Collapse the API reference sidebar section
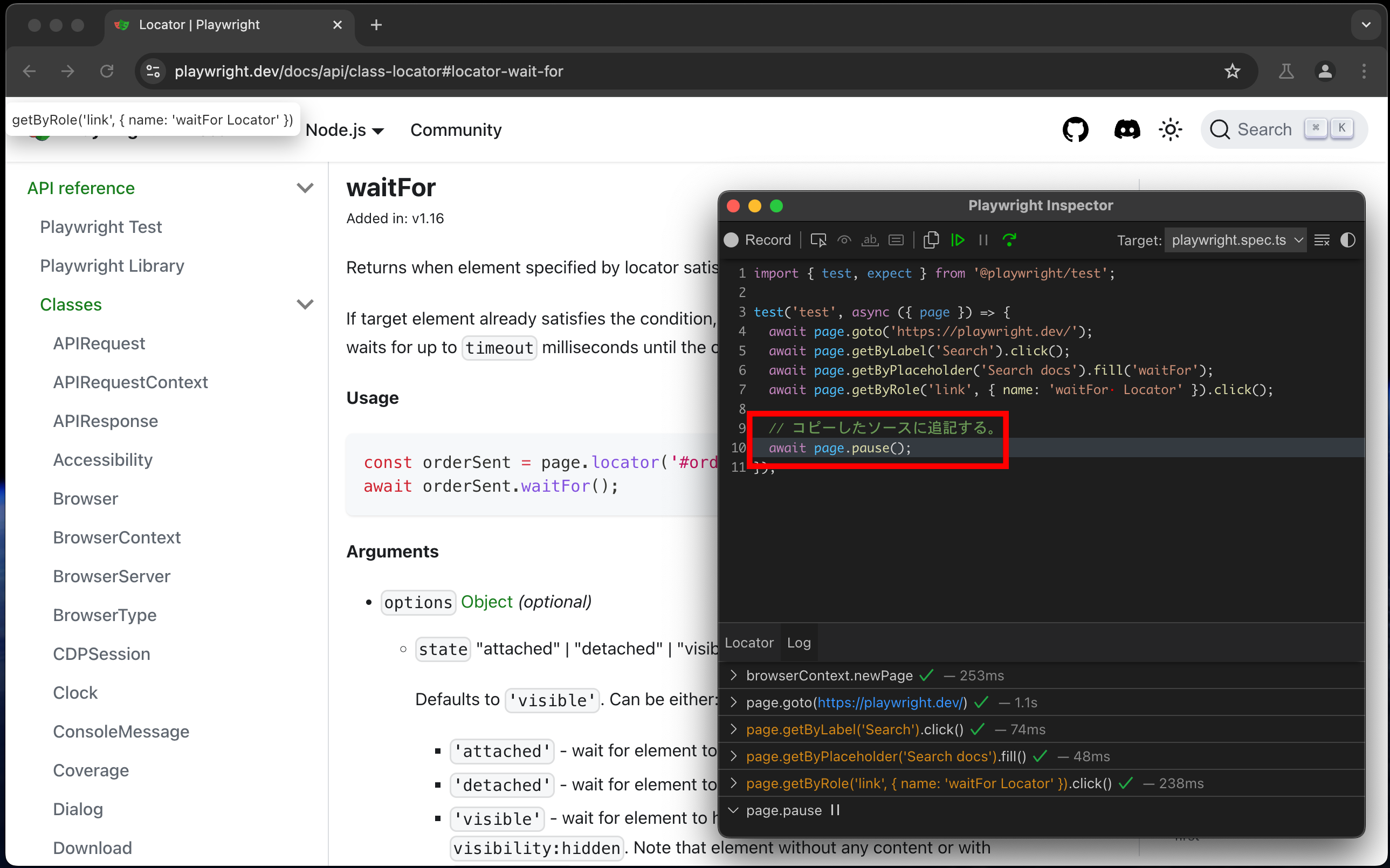This screenshot has height=868, width=1390. (305, 188)
